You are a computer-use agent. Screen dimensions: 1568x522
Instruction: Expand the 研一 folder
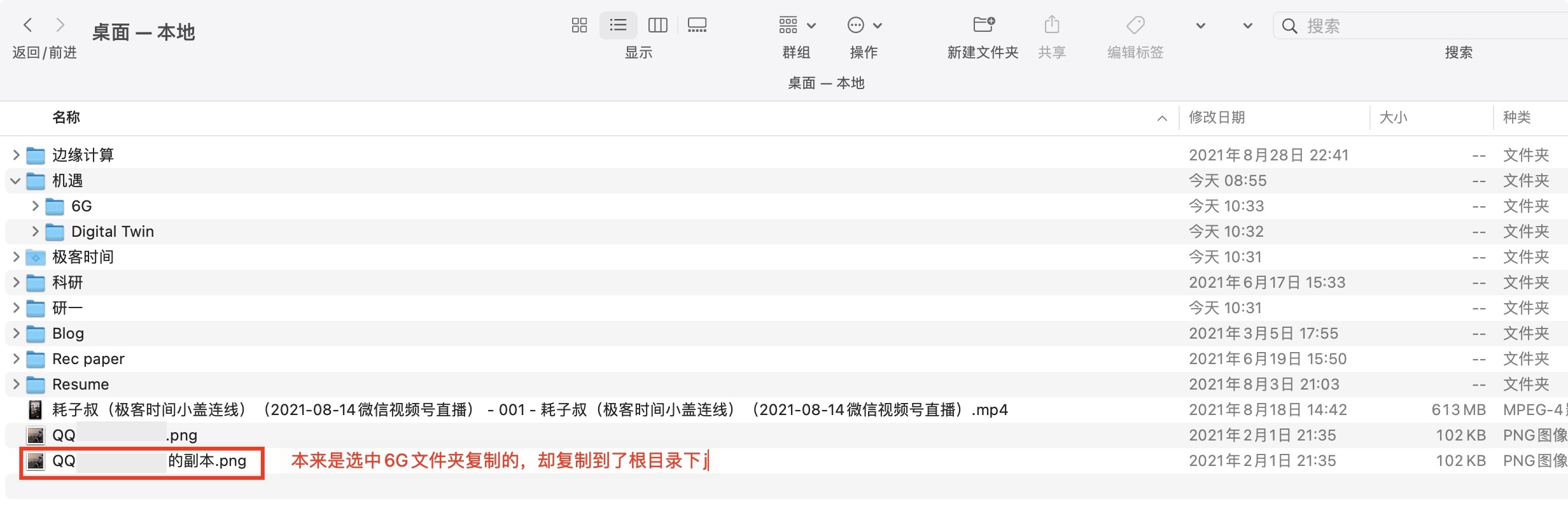pos(16,307)
